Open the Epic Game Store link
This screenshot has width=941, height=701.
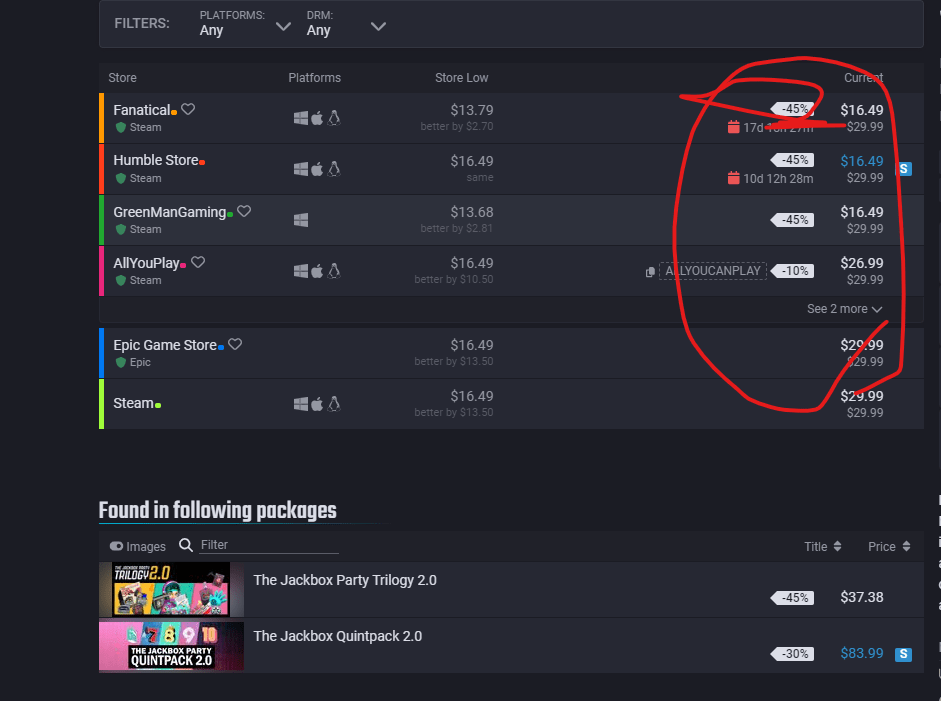(x=165, y=345)
